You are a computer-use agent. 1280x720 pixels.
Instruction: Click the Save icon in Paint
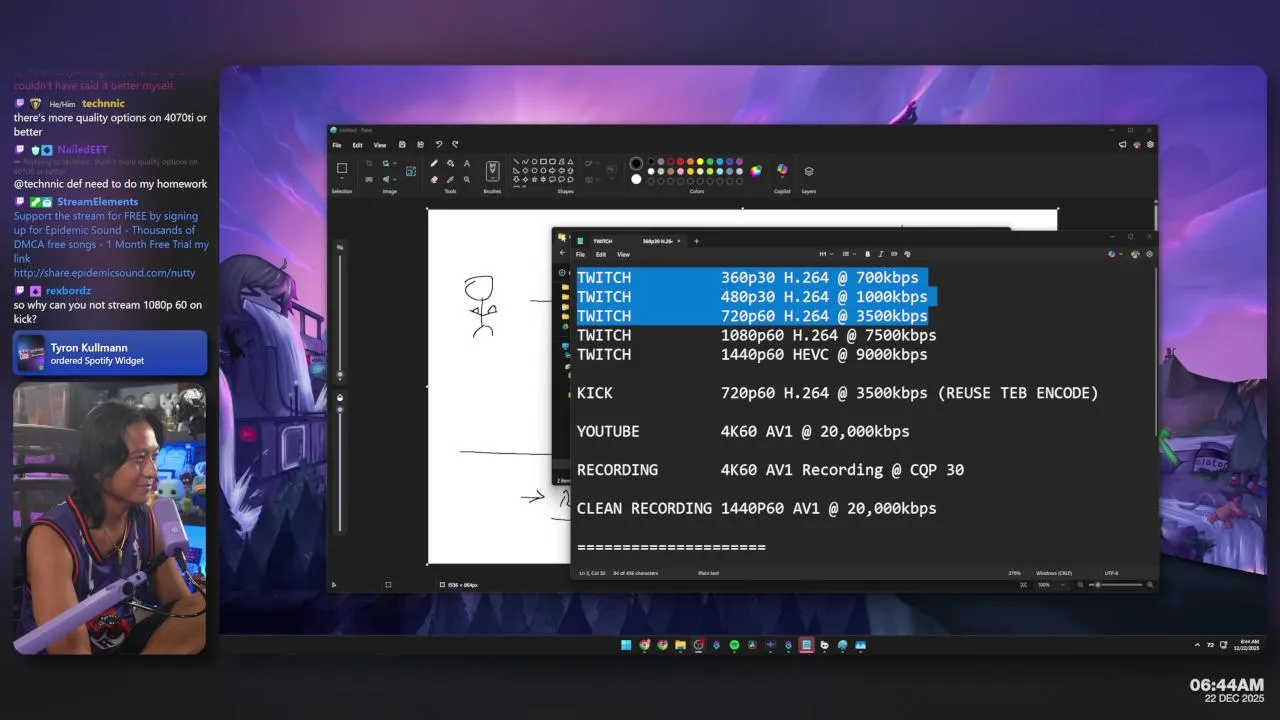tap(402, 145)
